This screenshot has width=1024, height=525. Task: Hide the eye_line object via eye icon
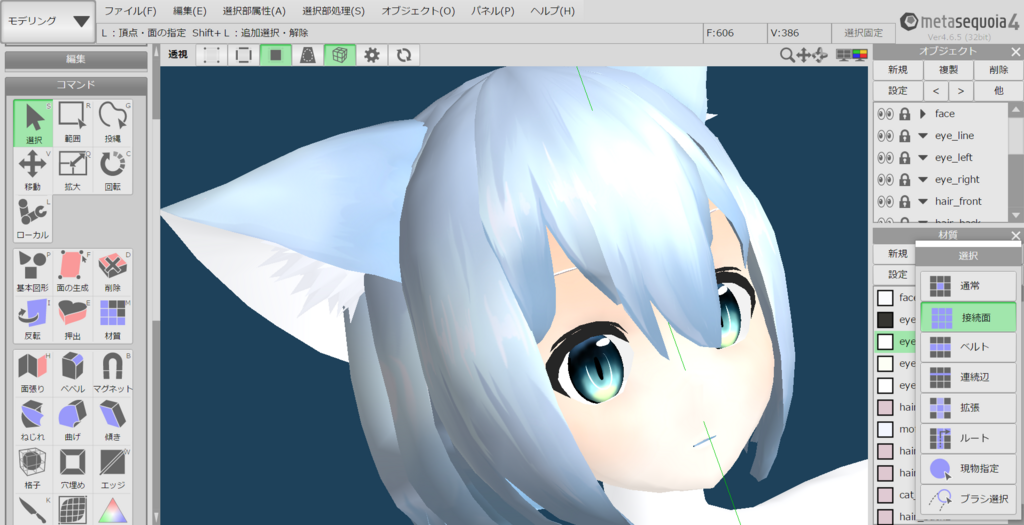(x=886, y=136)
